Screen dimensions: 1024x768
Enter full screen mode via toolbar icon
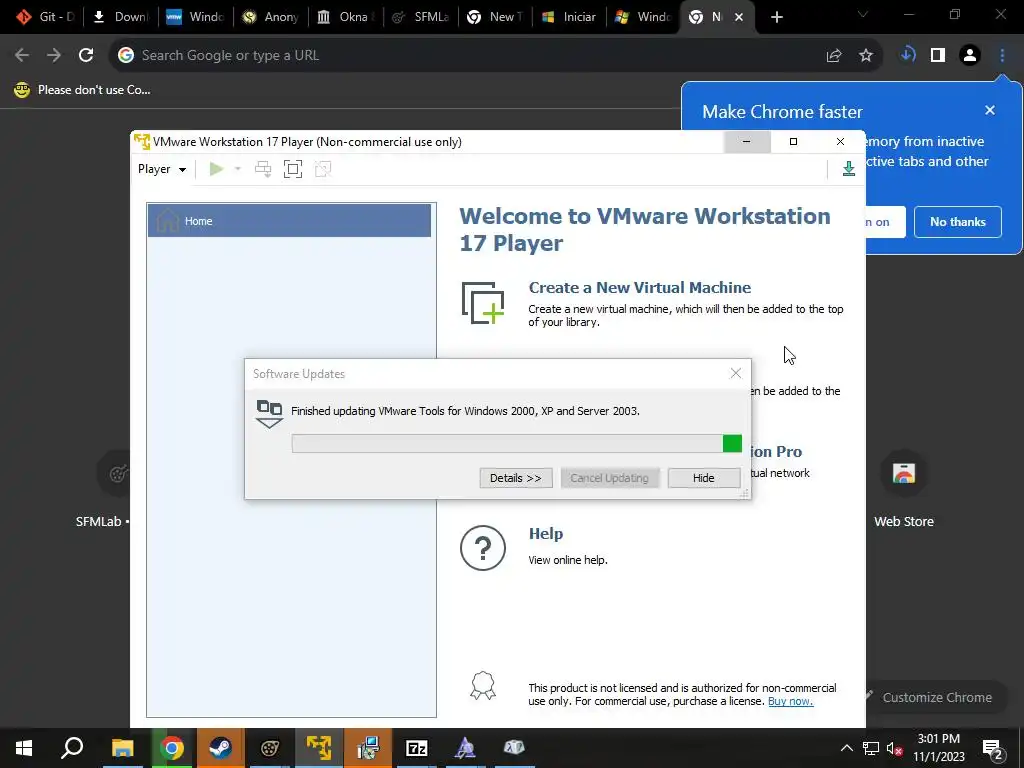click(293, 169)
